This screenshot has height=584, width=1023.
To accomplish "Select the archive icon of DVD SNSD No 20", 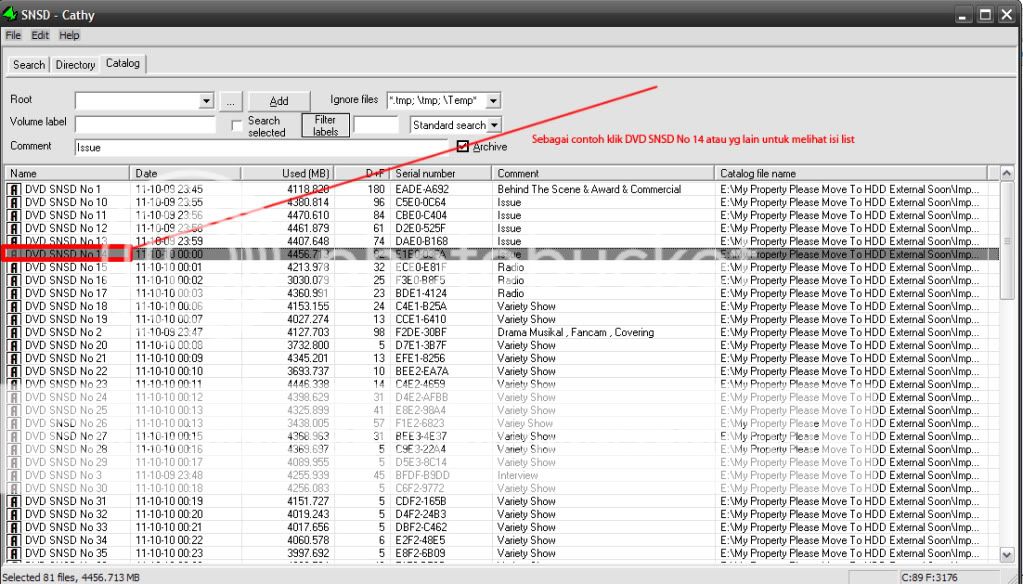I will point(14,346).
